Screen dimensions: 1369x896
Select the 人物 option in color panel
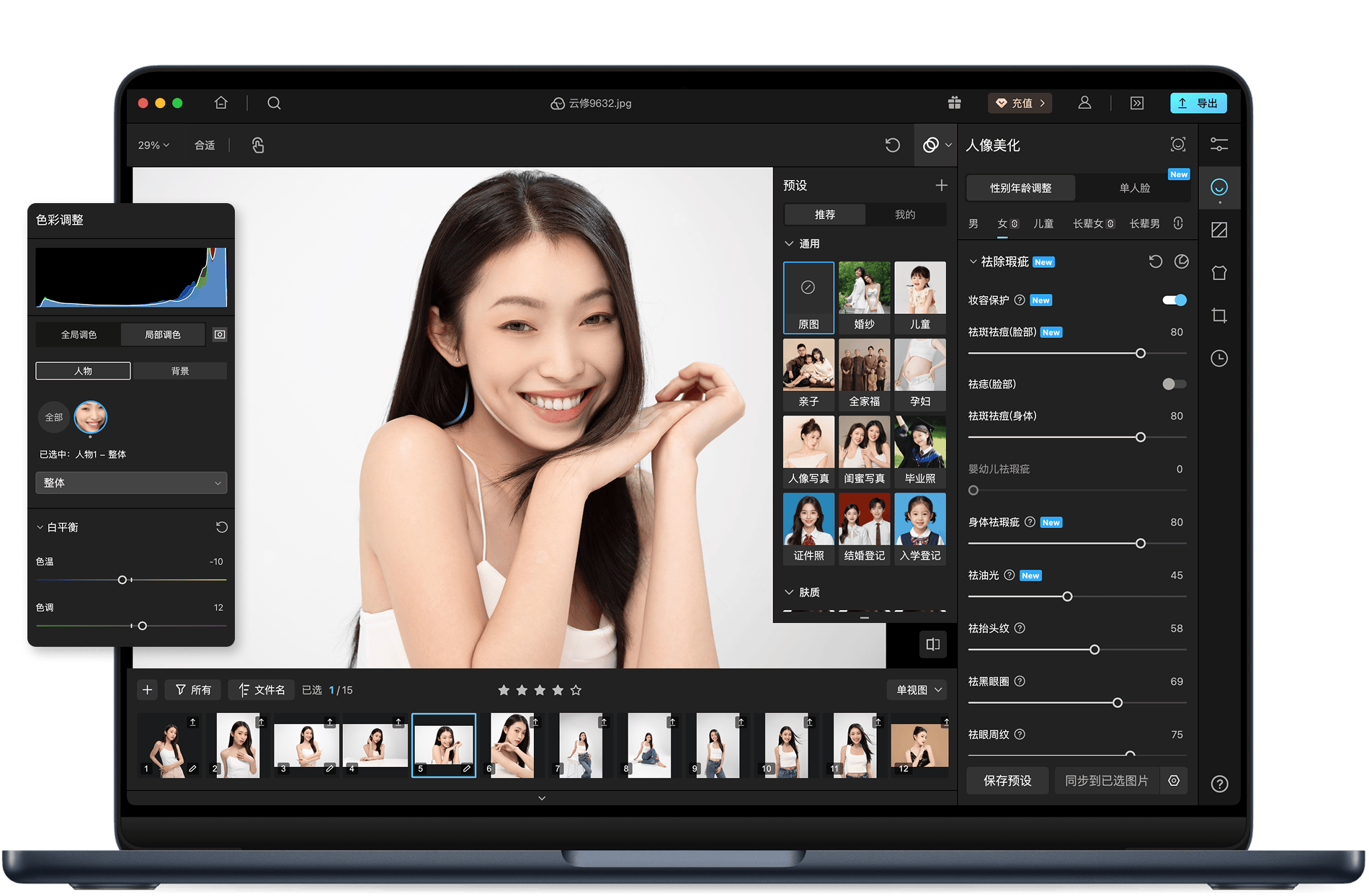(x=83, y=371)
